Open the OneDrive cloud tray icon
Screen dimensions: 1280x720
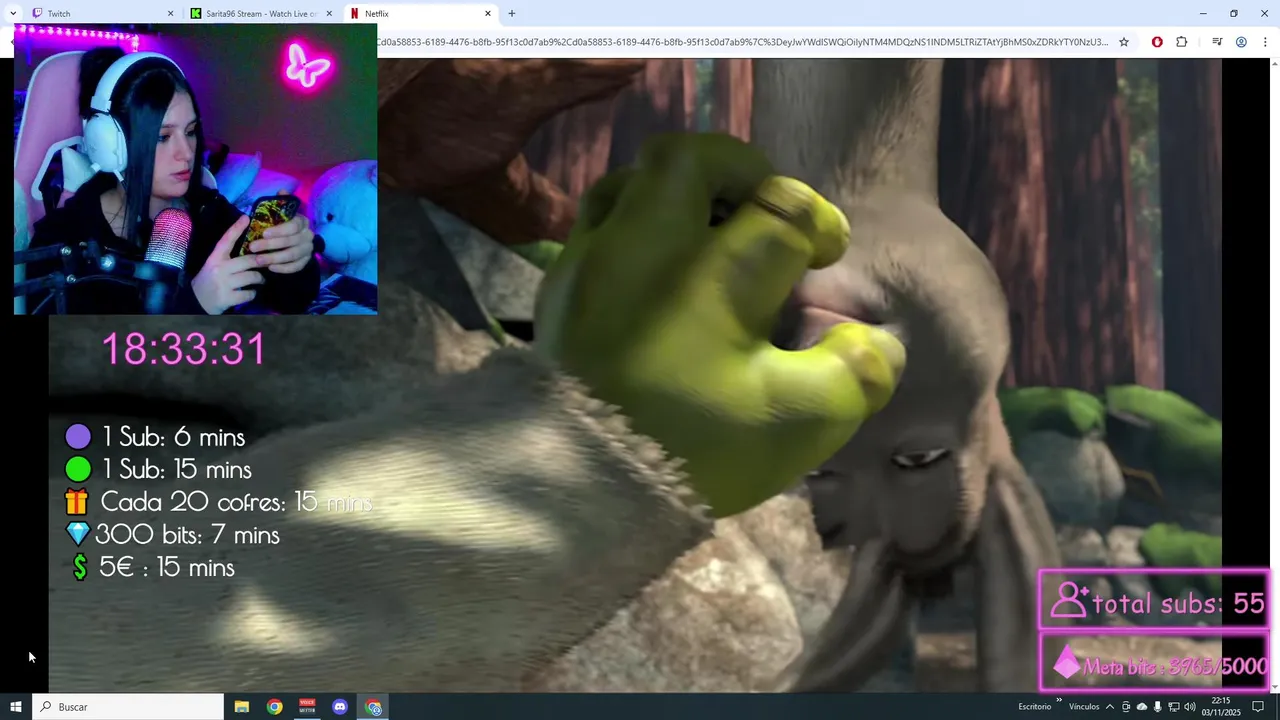click(1142, 707)
